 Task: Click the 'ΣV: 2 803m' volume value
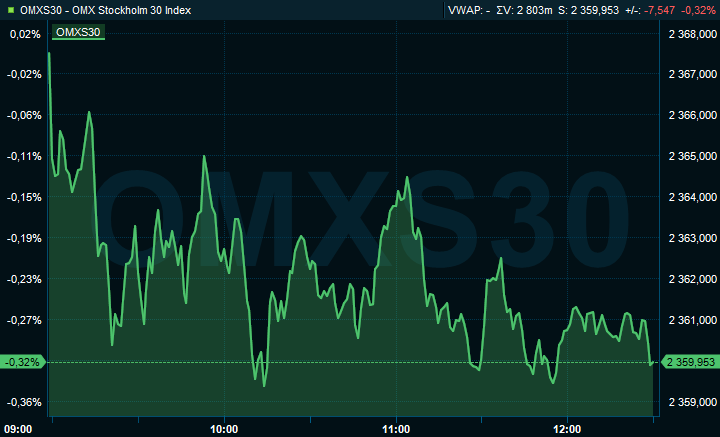tap(524, 10)
